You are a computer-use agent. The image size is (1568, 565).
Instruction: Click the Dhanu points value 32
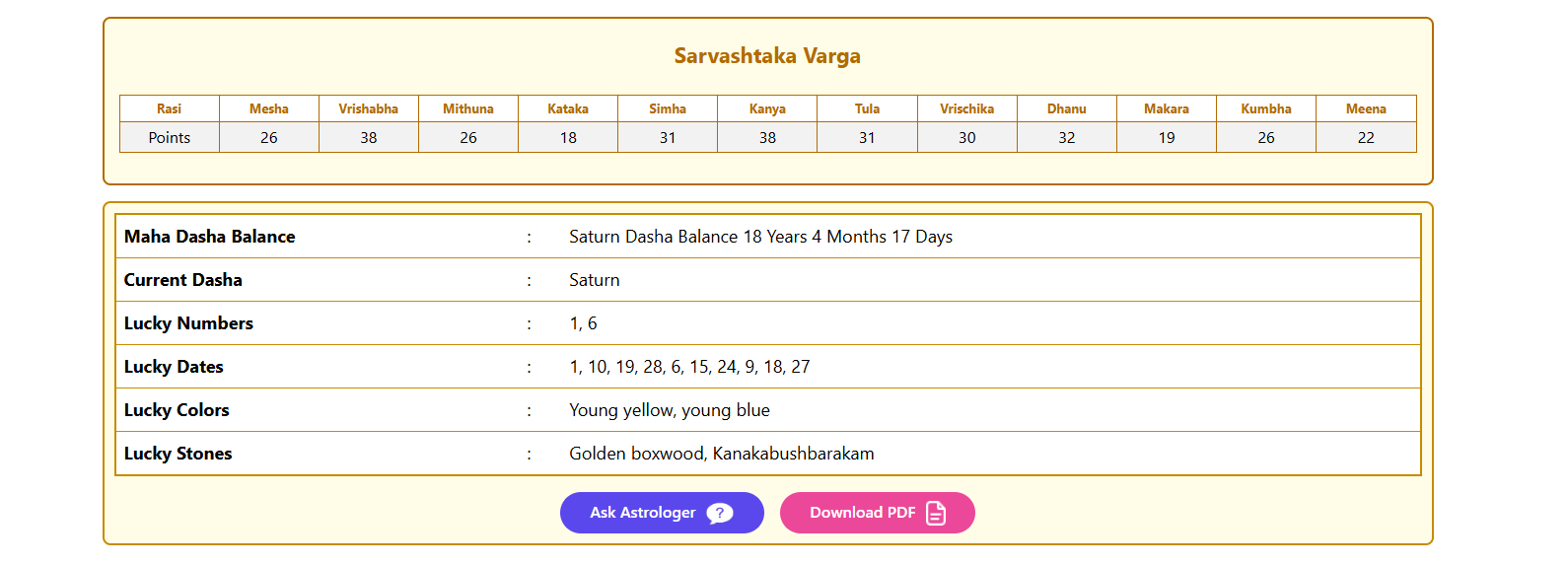(1067, 137)
